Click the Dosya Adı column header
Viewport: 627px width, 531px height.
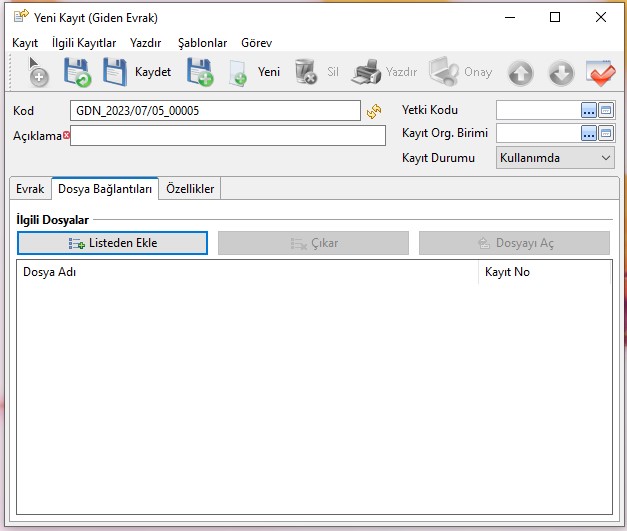[248, 272]
